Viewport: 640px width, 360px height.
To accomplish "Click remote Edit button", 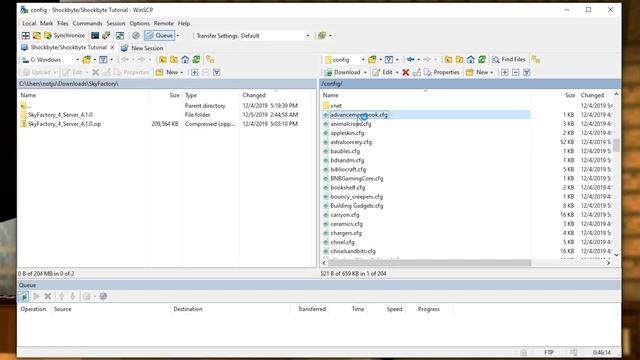I will [x=382, y=72].
